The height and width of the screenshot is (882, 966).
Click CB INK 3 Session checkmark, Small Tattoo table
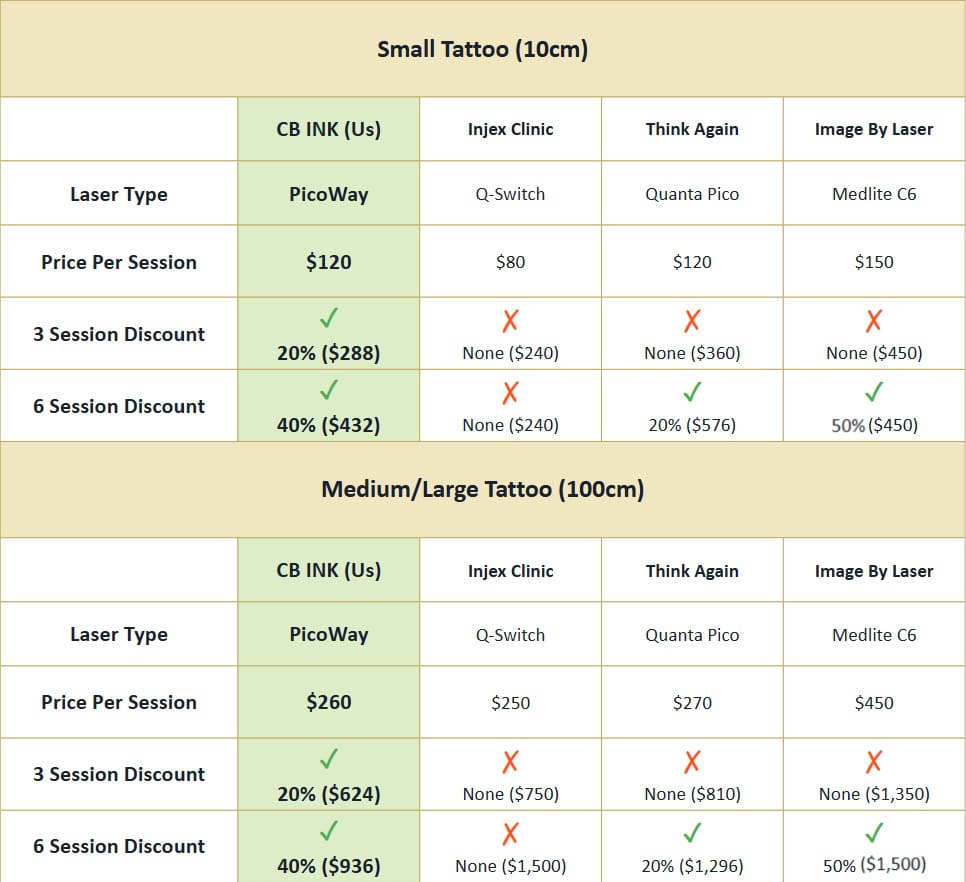click(329, 318)
